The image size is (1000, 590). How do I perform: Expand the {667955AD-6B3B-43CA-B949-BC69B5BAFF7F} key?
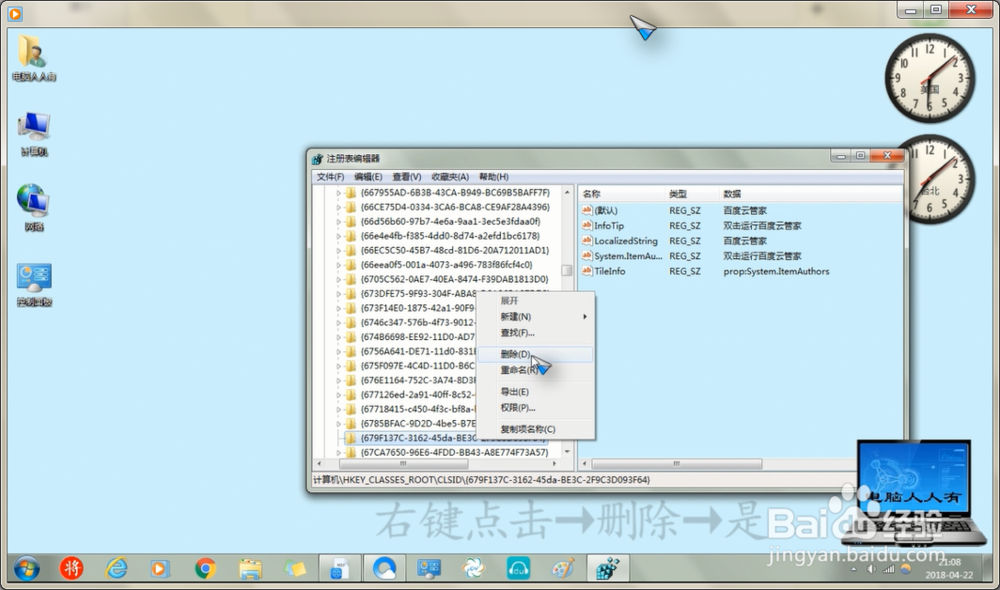coord(339,193)
